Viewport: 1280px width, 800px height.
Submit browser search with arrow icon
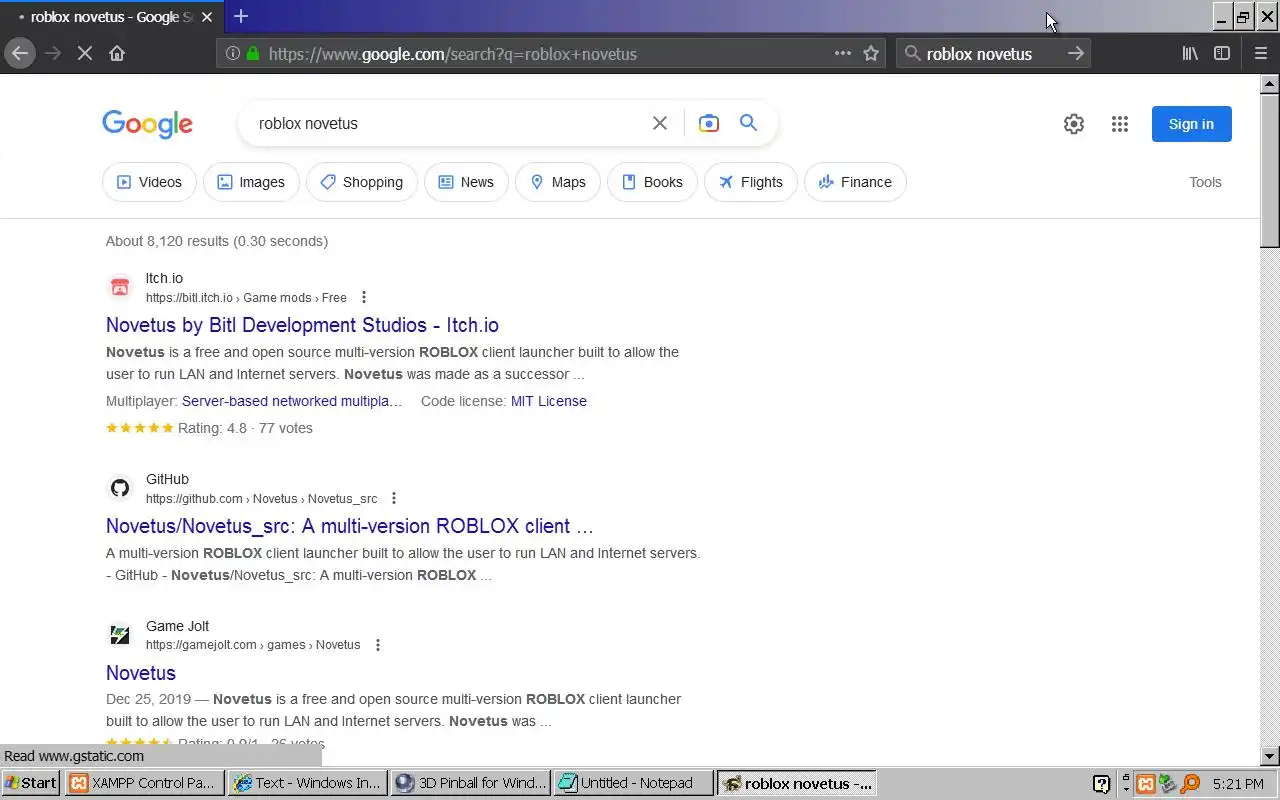1075,54
